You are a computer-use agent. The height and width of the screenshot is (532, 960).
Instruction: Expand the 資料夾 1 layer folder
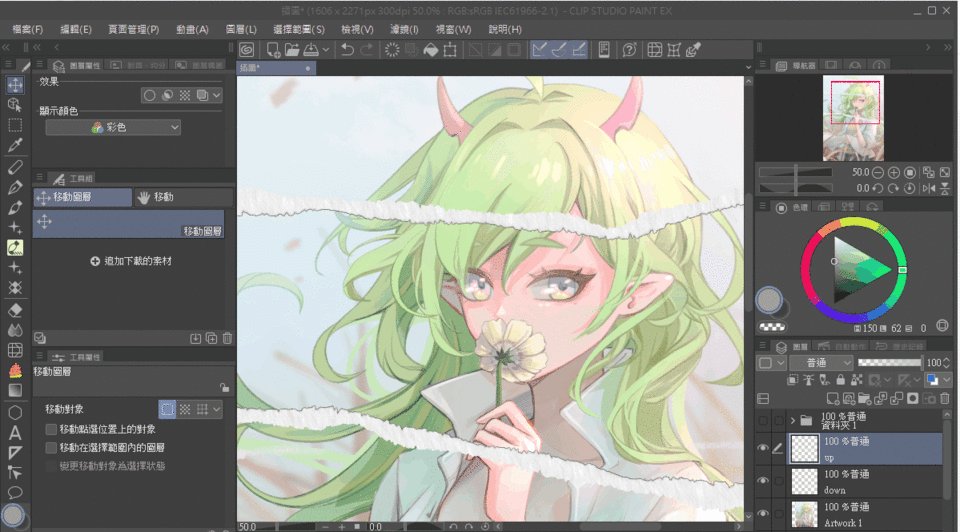click(793, 421)
